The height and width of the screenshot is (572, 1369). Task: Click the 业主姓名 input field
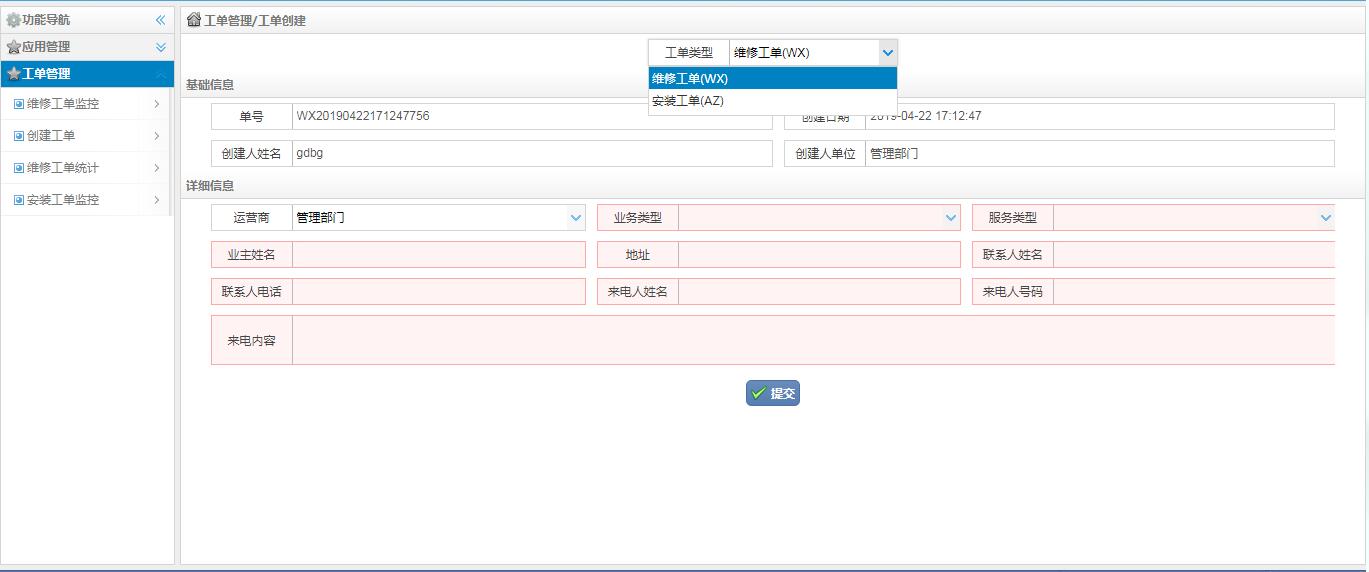pos(438,255)
